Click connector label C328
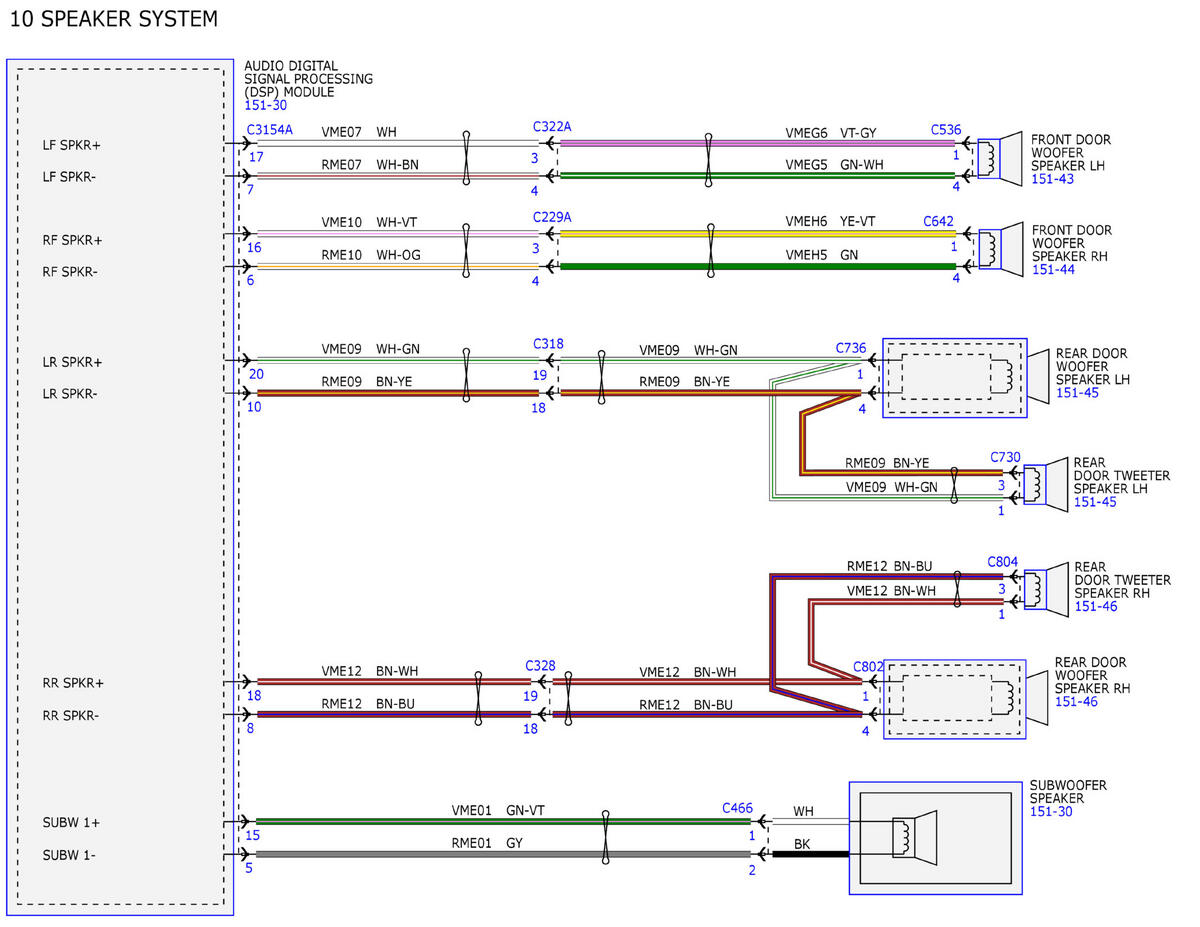 tap(540, 665)
